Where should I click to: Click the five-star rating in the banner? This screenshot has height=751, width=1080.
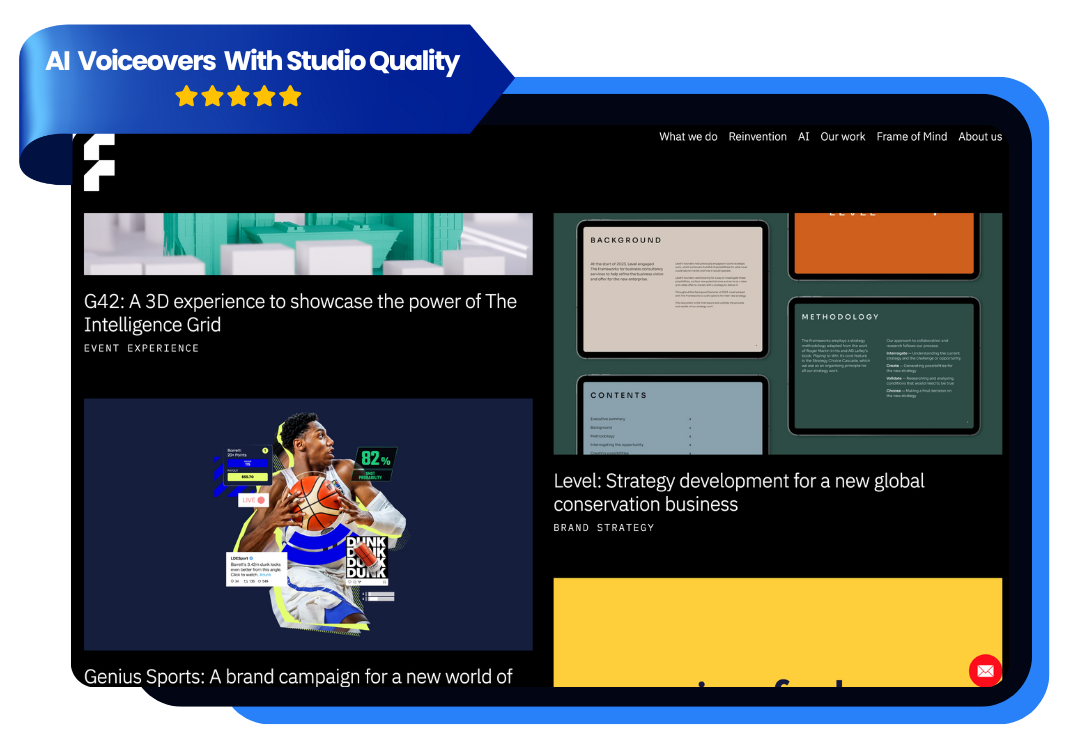point(238,96)
